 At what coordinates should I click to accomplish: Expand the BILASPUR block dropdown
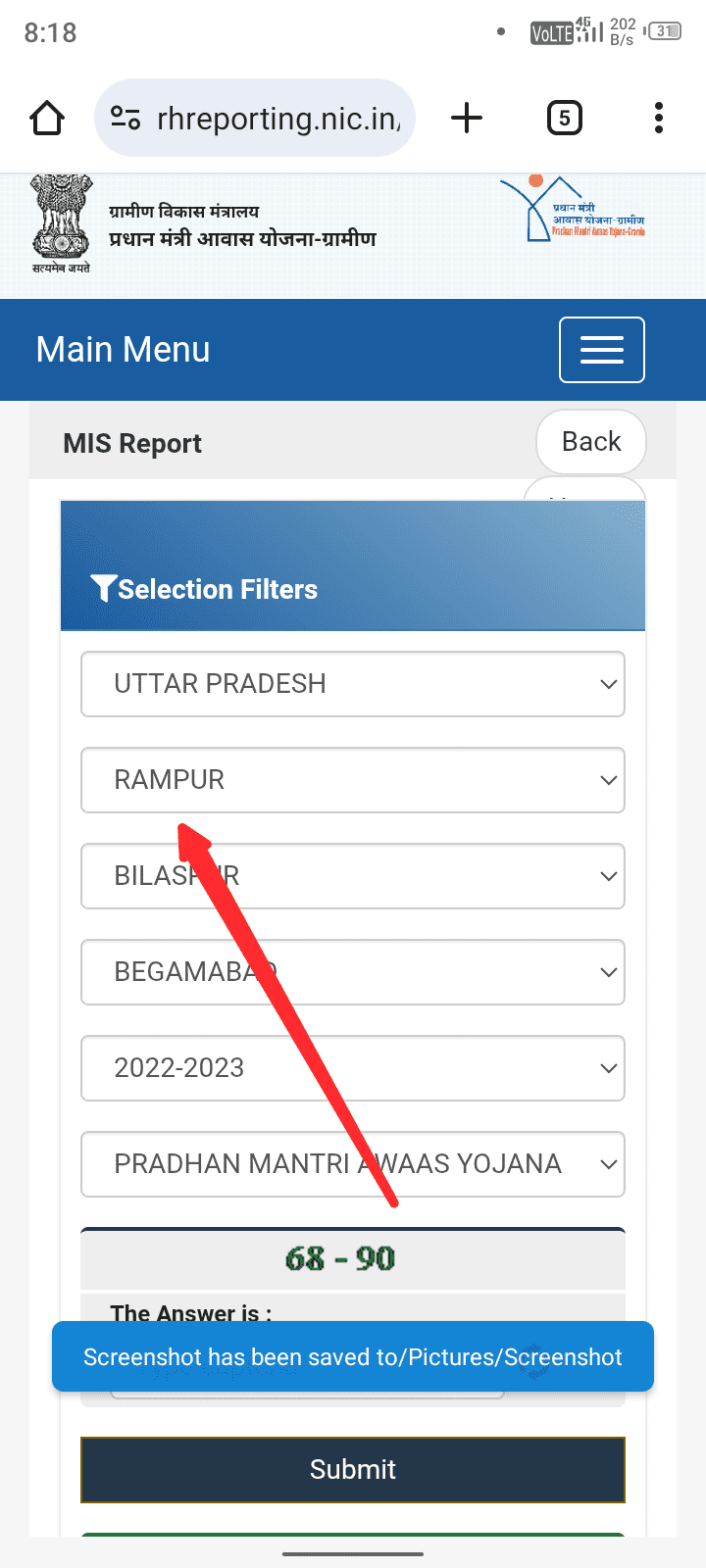coord(353,876)
